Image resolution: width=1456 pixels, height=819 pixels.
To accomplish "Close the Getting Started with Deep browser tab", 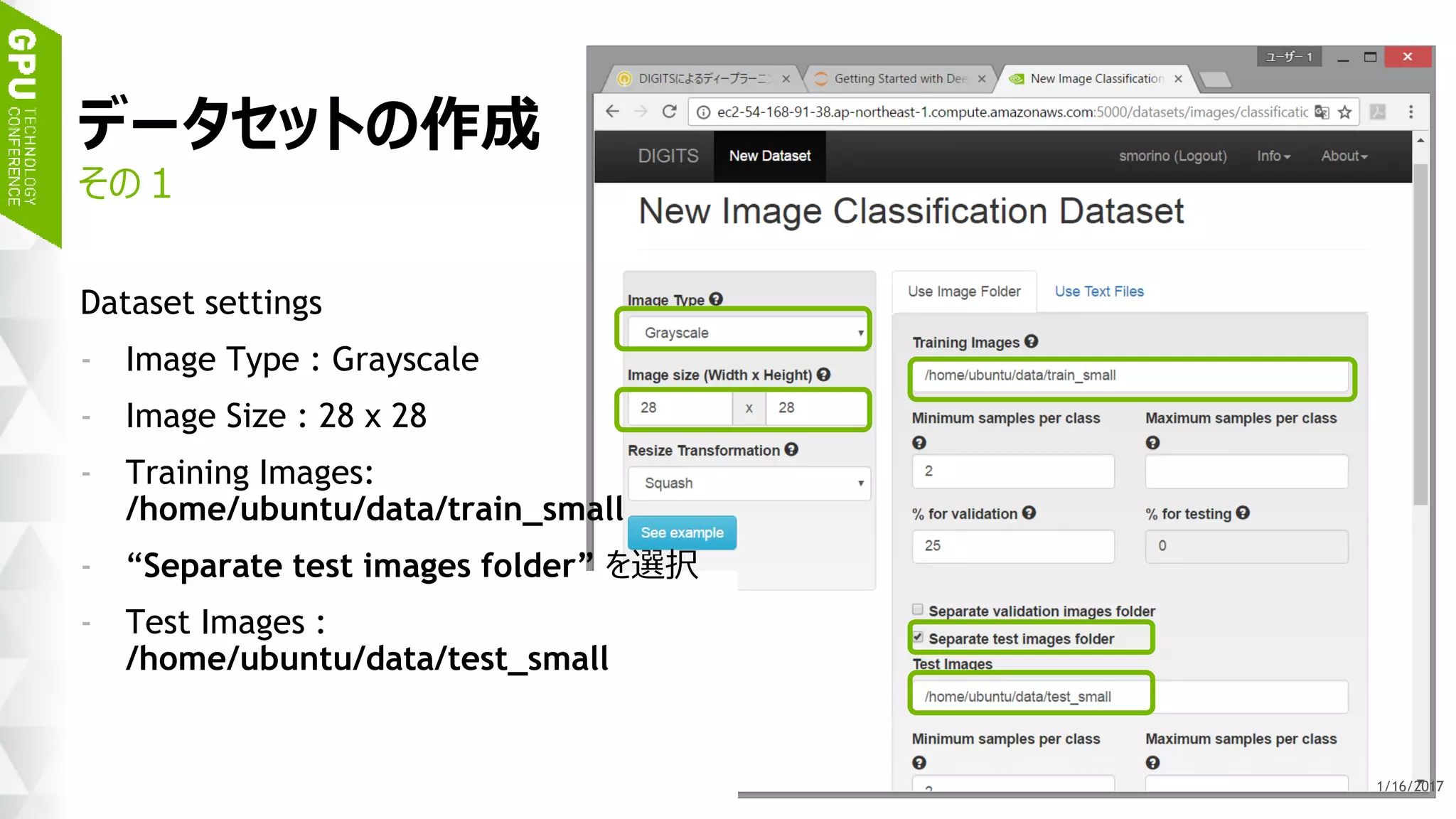I will 982,79.
